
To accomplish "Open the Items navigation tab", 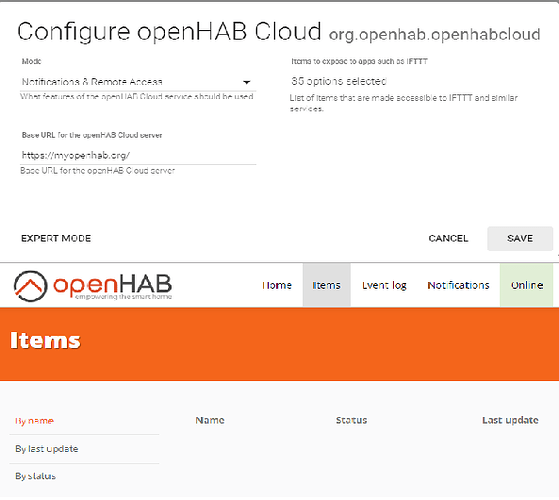I will [327, 285].
